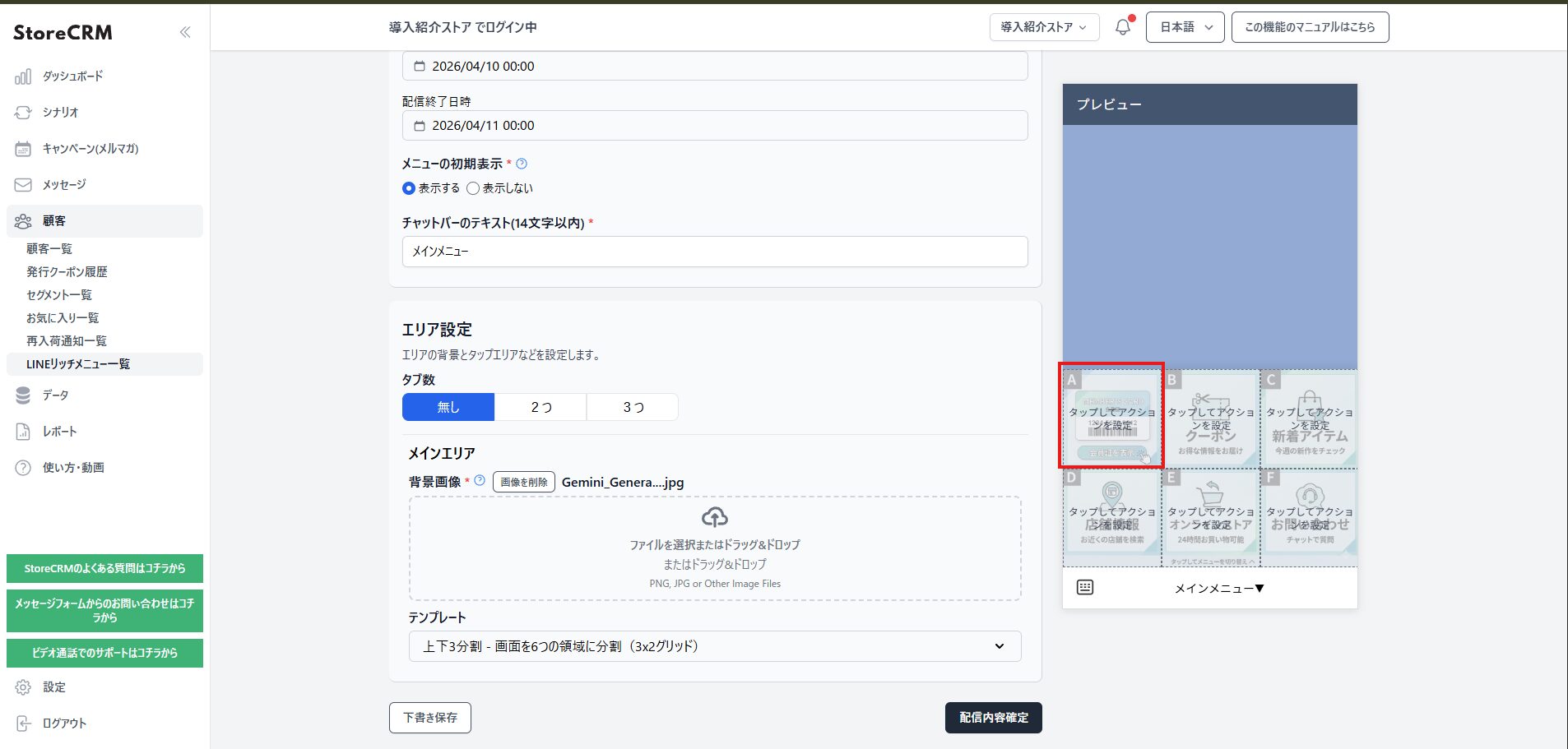The image size is (1568, 749).
Task: Click the help icon next to 背景画像
Action: (x=480, y=481)
